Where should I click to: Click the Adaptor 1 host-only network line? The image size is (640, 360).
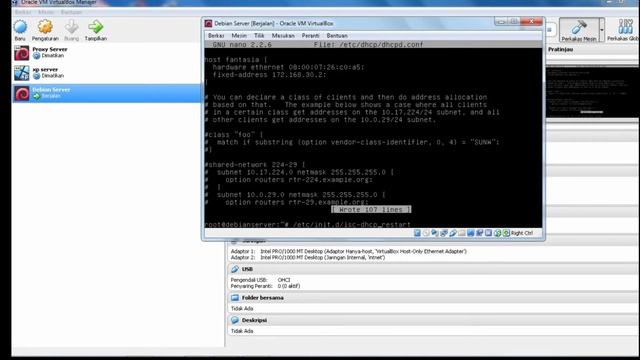[349, 251]
